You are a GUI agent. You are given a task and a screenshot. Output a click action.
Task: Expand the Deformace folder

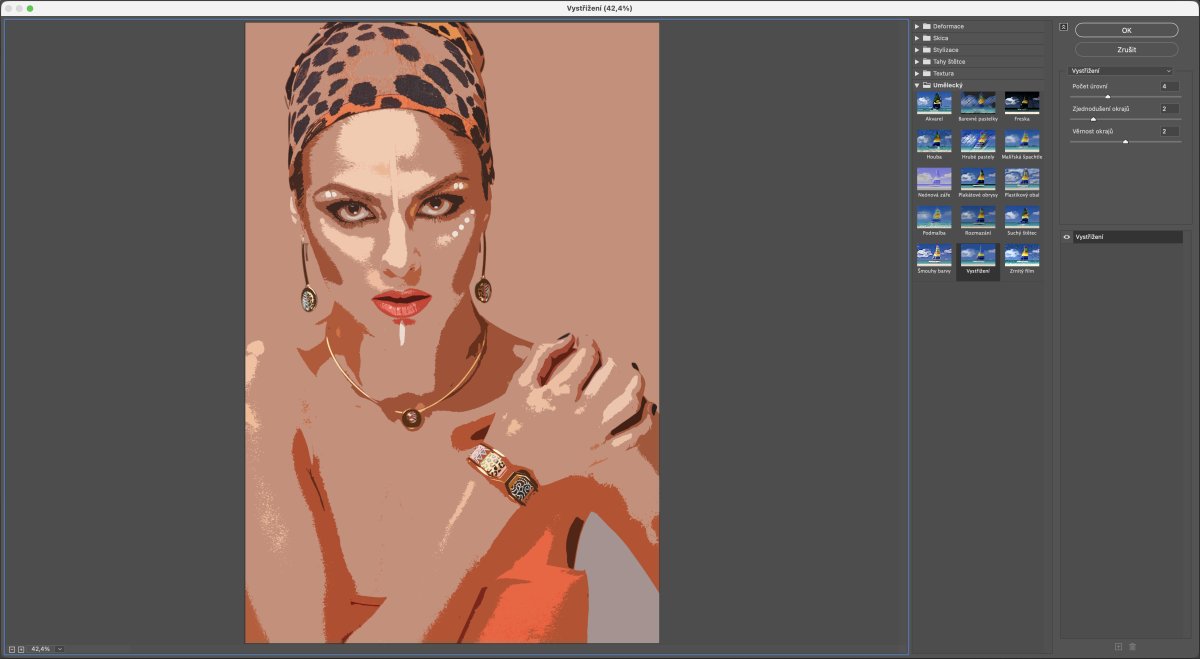pos(917,26)
